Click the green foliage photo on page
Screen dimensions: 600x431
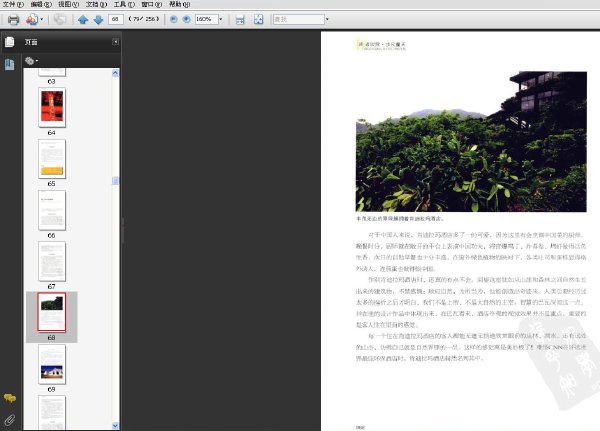point(471,142)
